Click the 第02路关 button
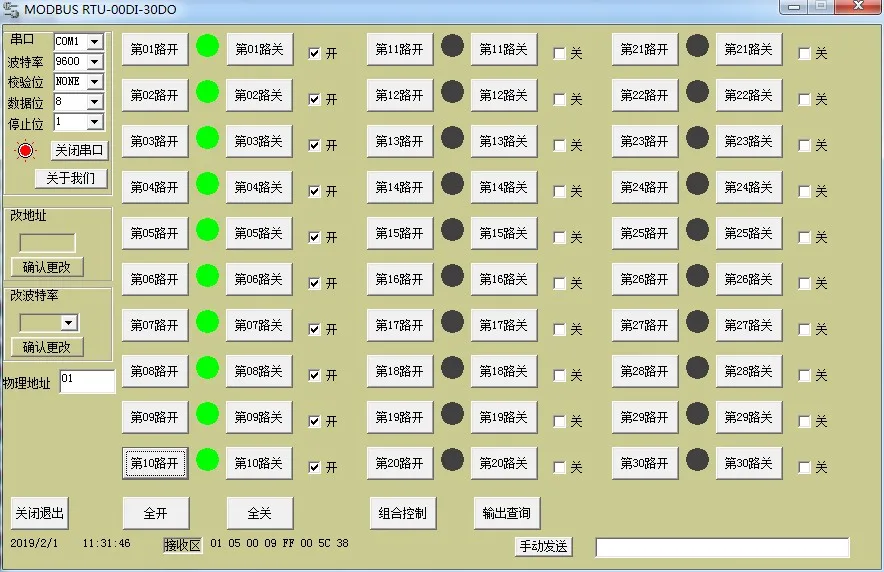 pyautogui.click(x=259, y=95)
